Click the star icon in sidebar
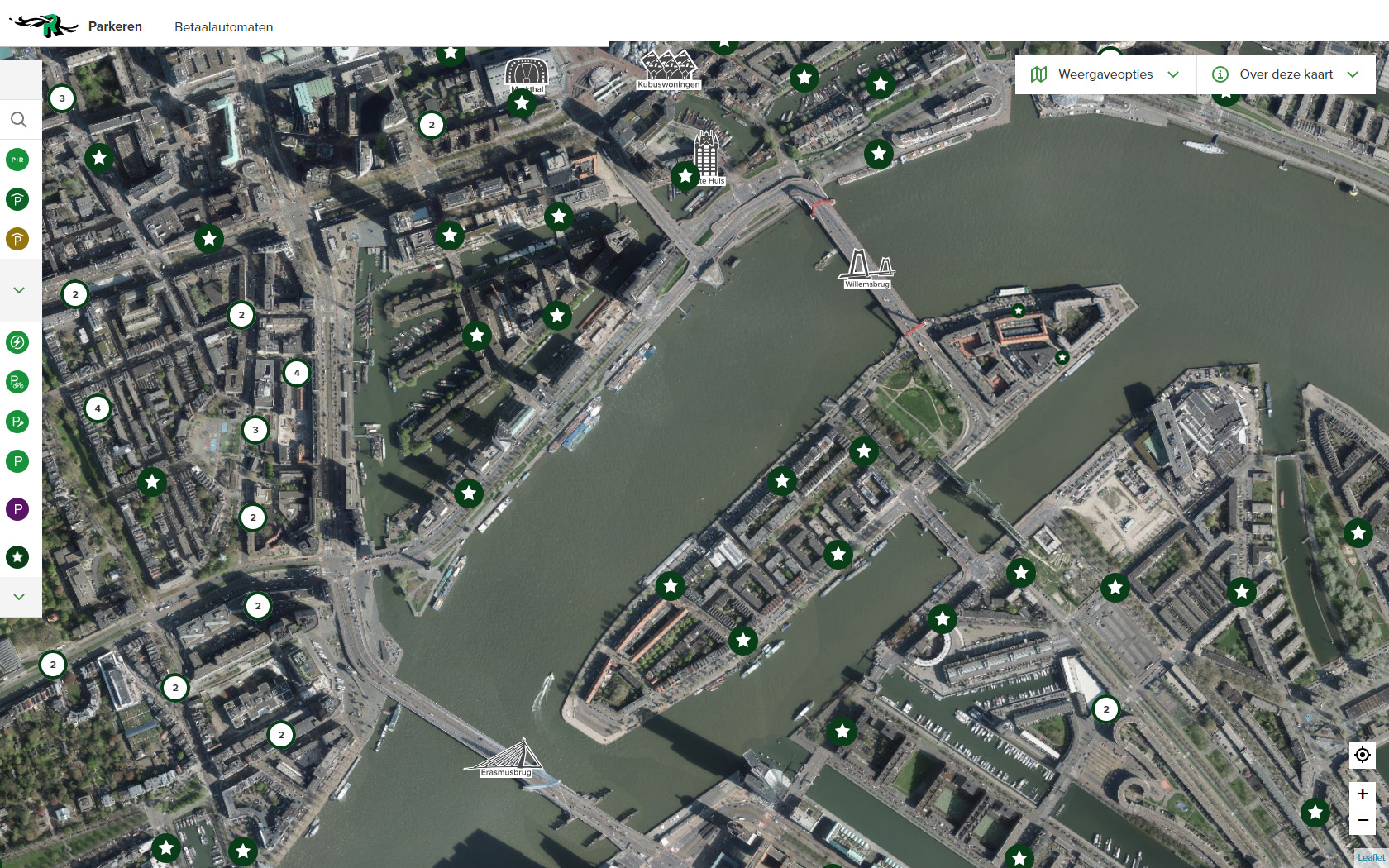 (x=17, y=557)
